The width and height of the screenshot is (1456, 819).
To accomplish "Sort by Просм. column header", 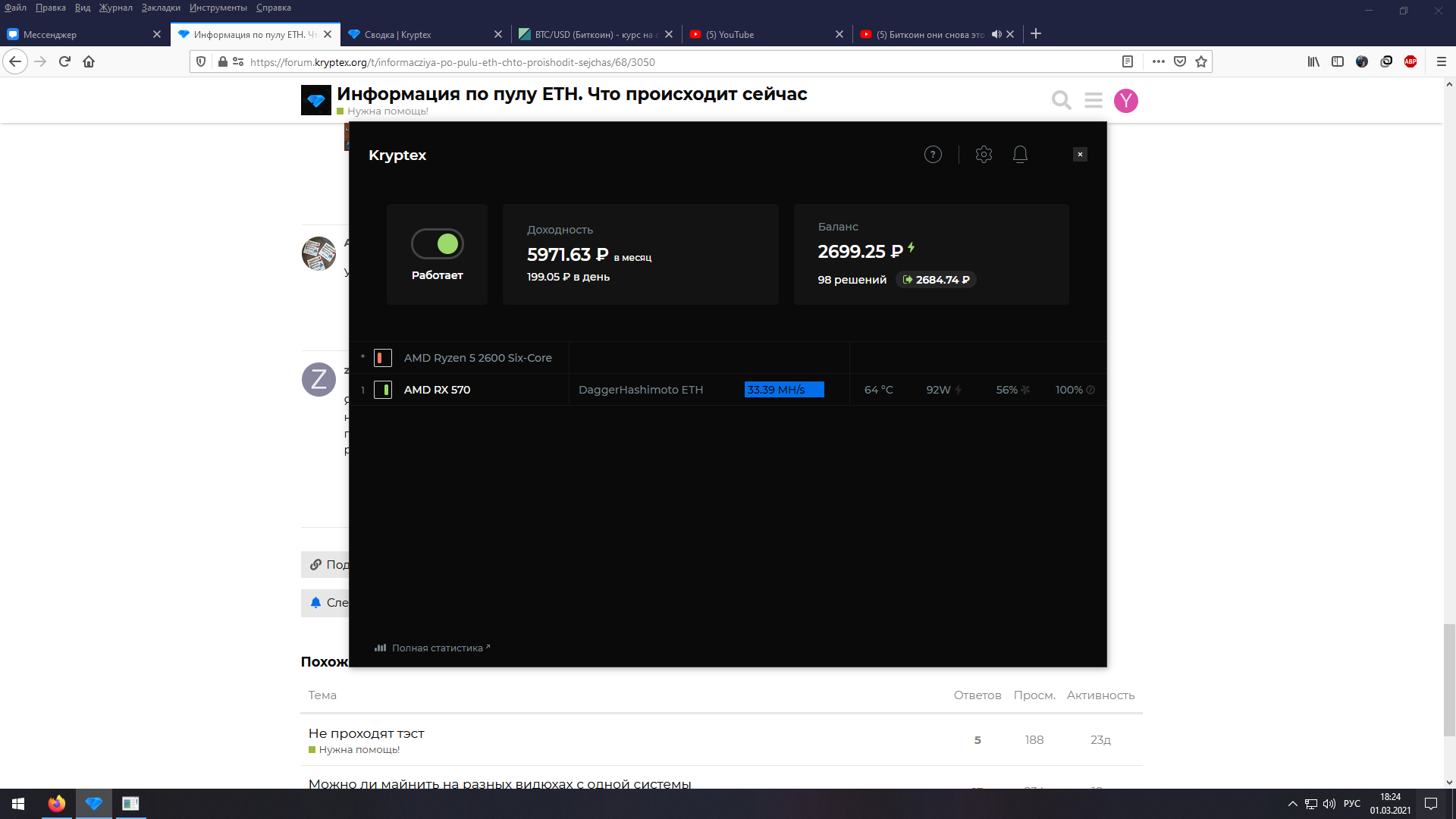I will (x=1034, y=695).
